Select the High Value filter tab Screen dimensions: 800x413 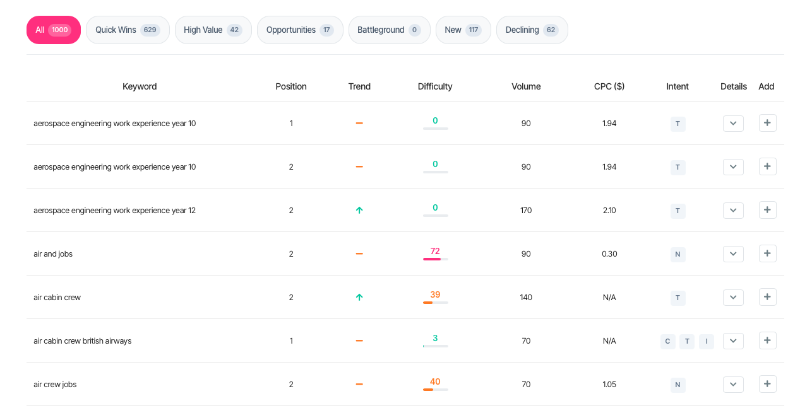click(x=213, y=30)
